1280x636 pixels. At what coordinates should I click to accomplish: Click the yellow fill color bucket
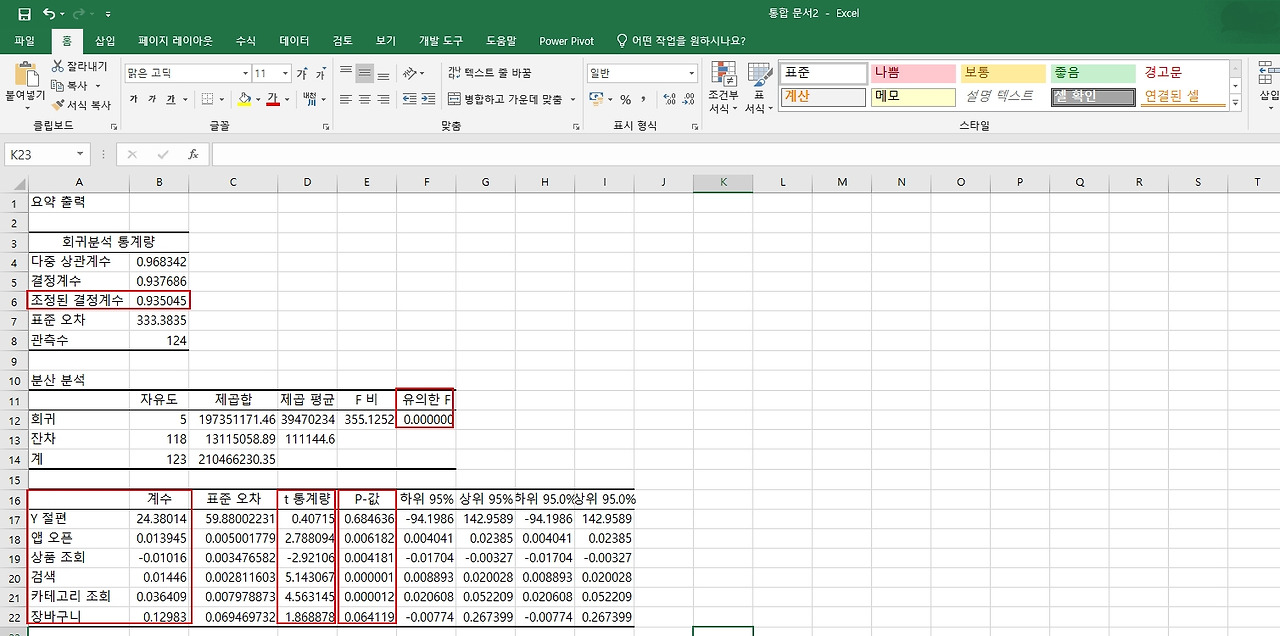(244, 99)
